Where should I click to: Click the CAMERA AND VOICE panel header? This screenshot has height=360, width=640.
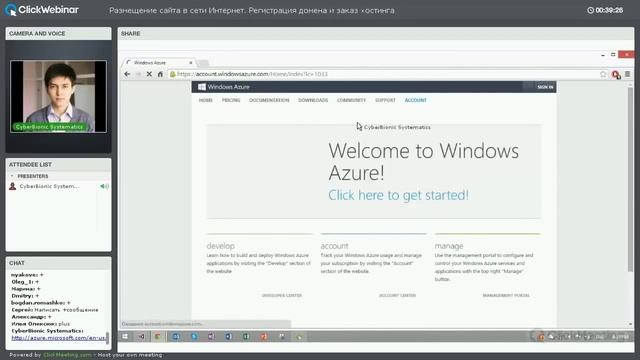(58, 33)
